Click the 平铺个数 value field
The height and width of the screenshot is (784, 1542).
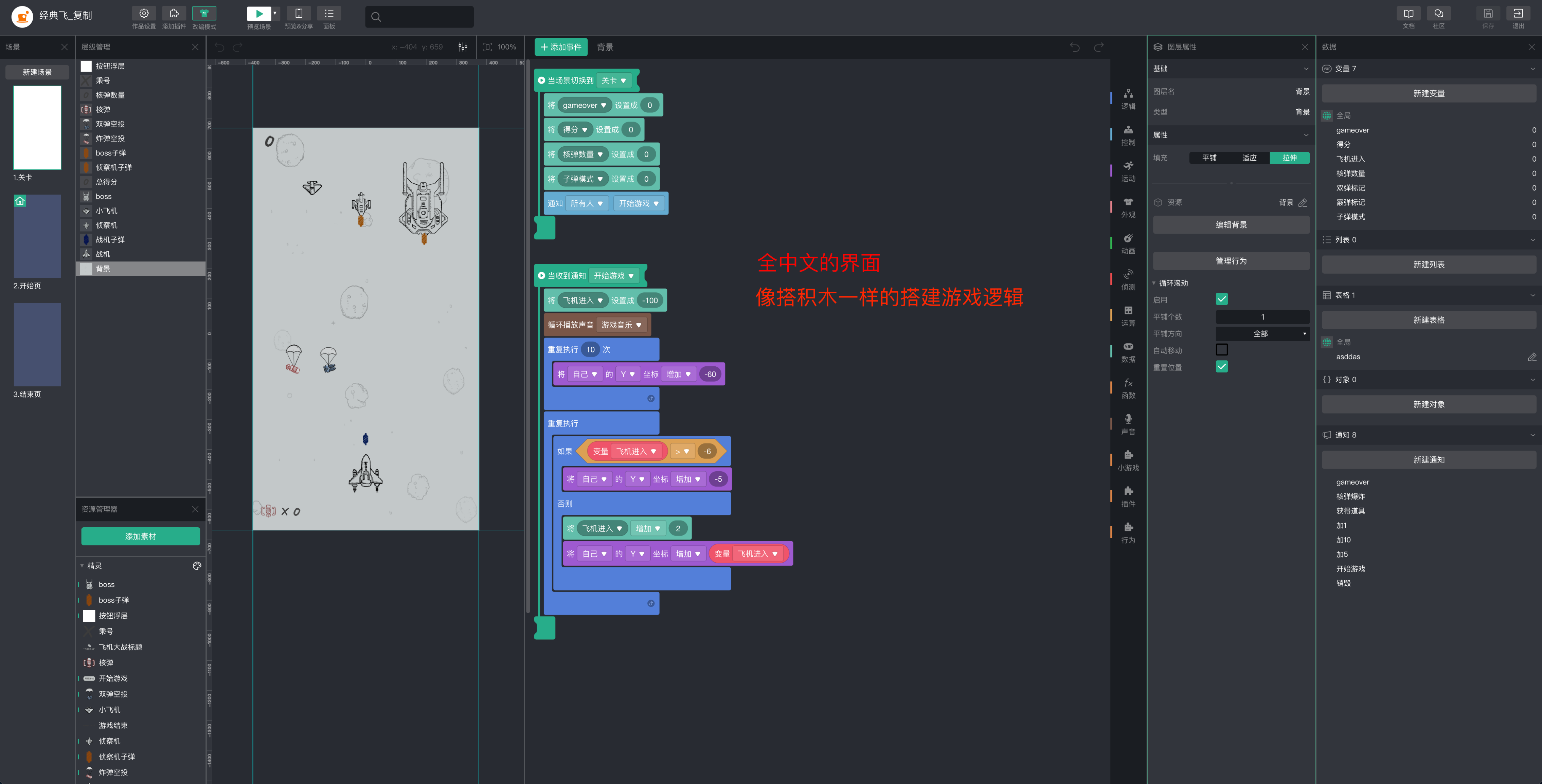tap(1262, 316)
